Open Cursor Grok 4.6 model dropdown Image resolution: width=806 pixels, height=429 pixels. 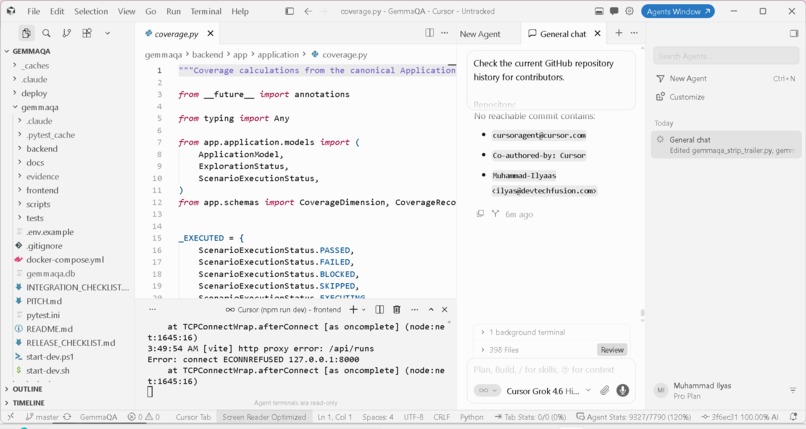548,391
